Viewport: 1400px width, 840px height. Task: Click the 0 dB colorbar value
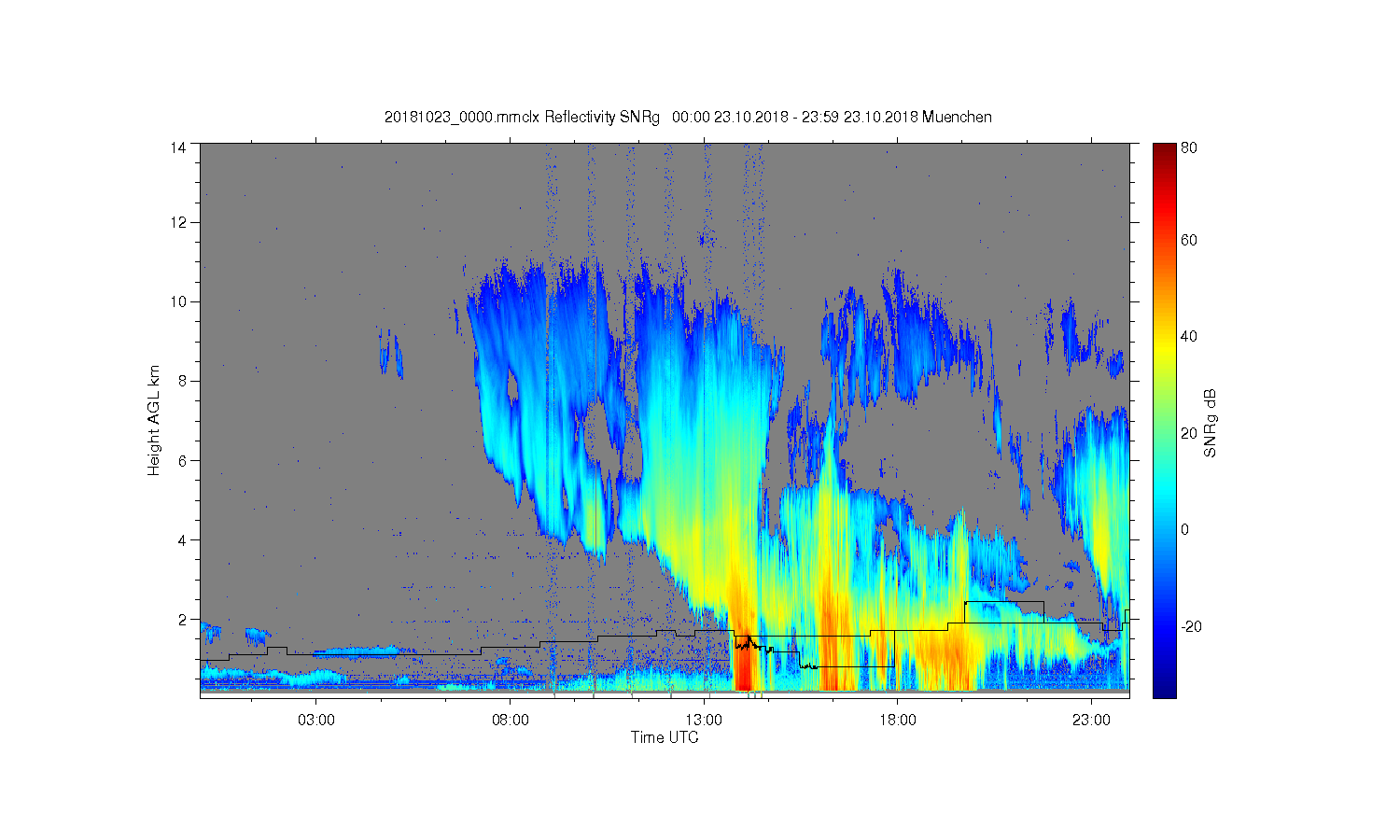1185,529
